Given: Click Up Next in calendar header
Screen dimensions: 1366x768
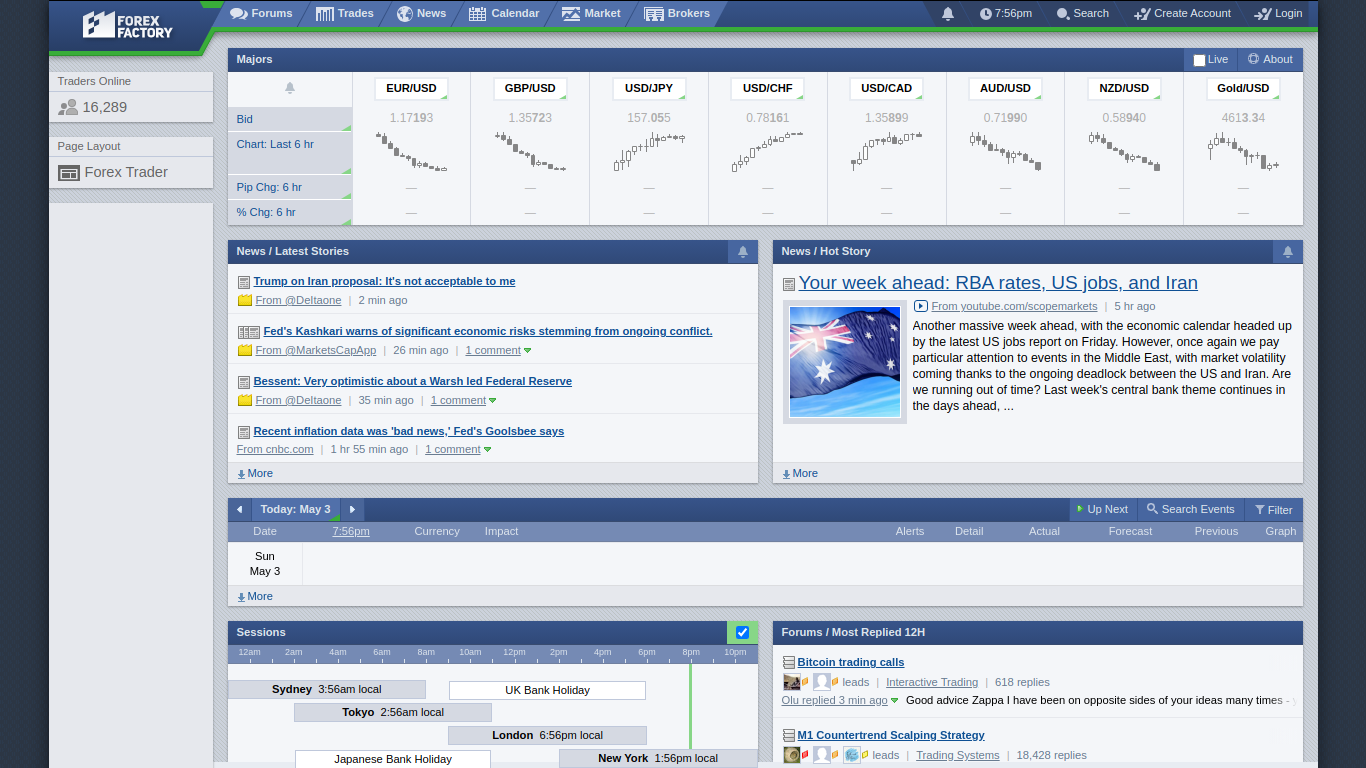Looking at the screenshot, I should 1102,510.
